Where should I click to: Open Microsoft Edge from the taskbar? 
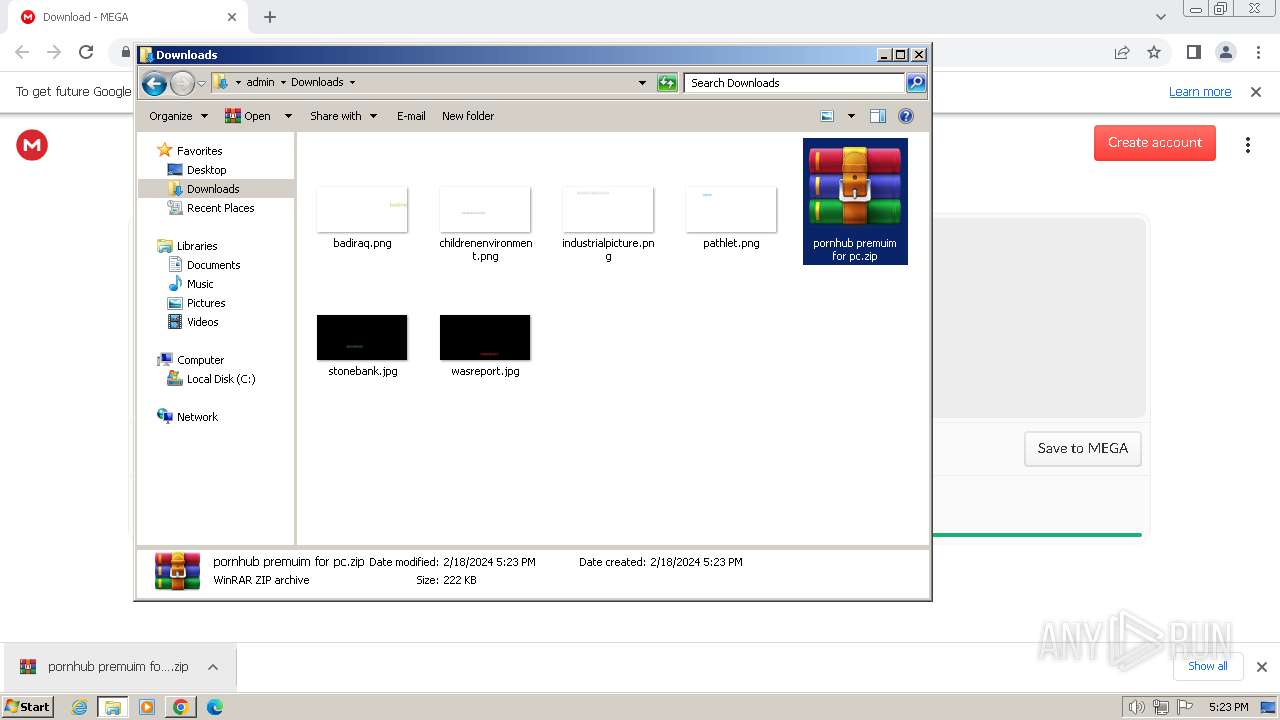pos(214,707)
